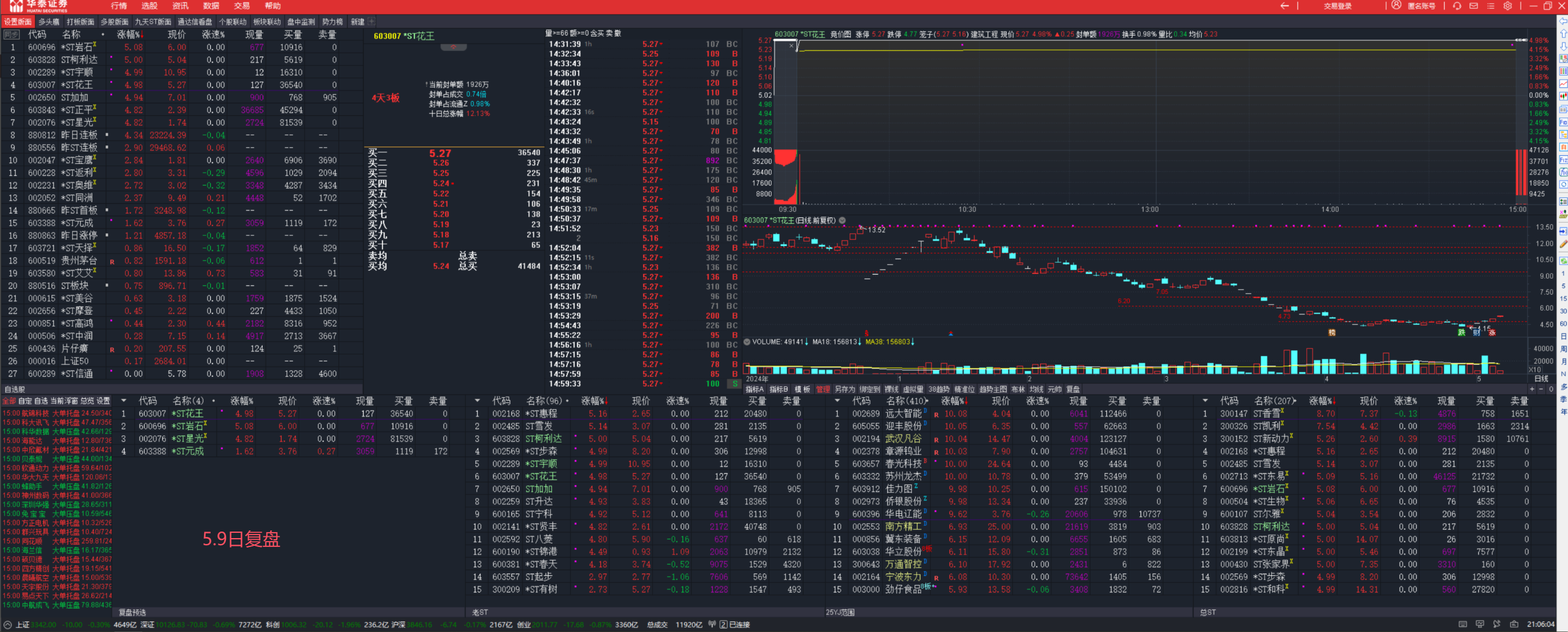The width and height of the screenshot is (1568, 632).
Task: Switch to 指标B indicator set
Action: 779,389
